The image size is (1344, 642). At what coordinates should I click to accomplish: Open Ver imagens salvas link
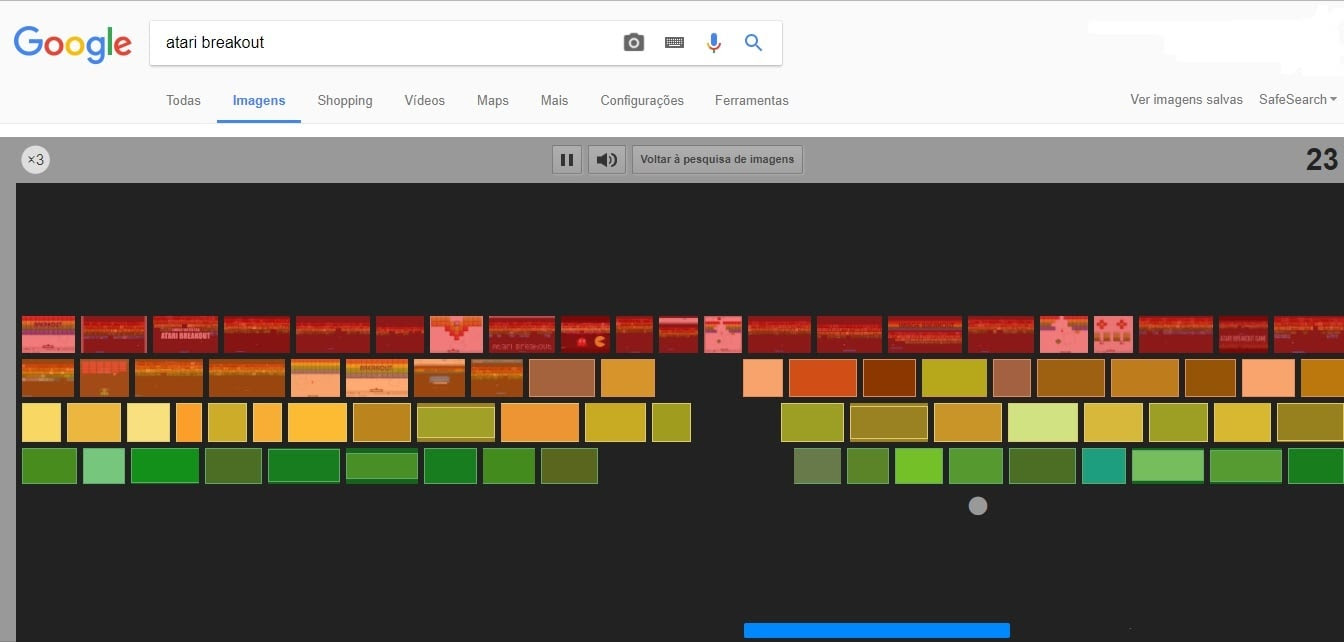tap(1186, 99)
